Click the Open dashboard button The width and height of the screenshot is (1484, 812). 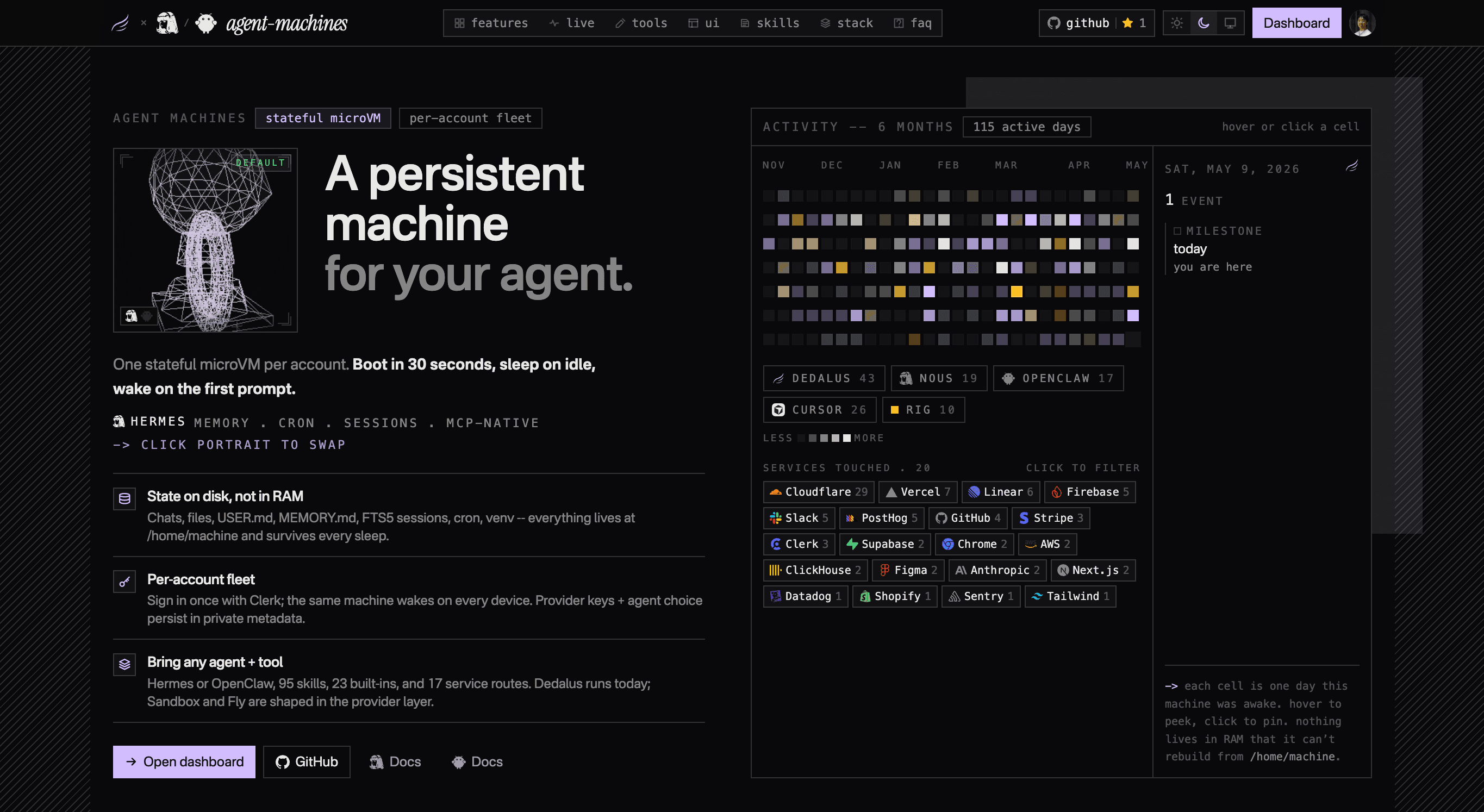pos(184,762)
